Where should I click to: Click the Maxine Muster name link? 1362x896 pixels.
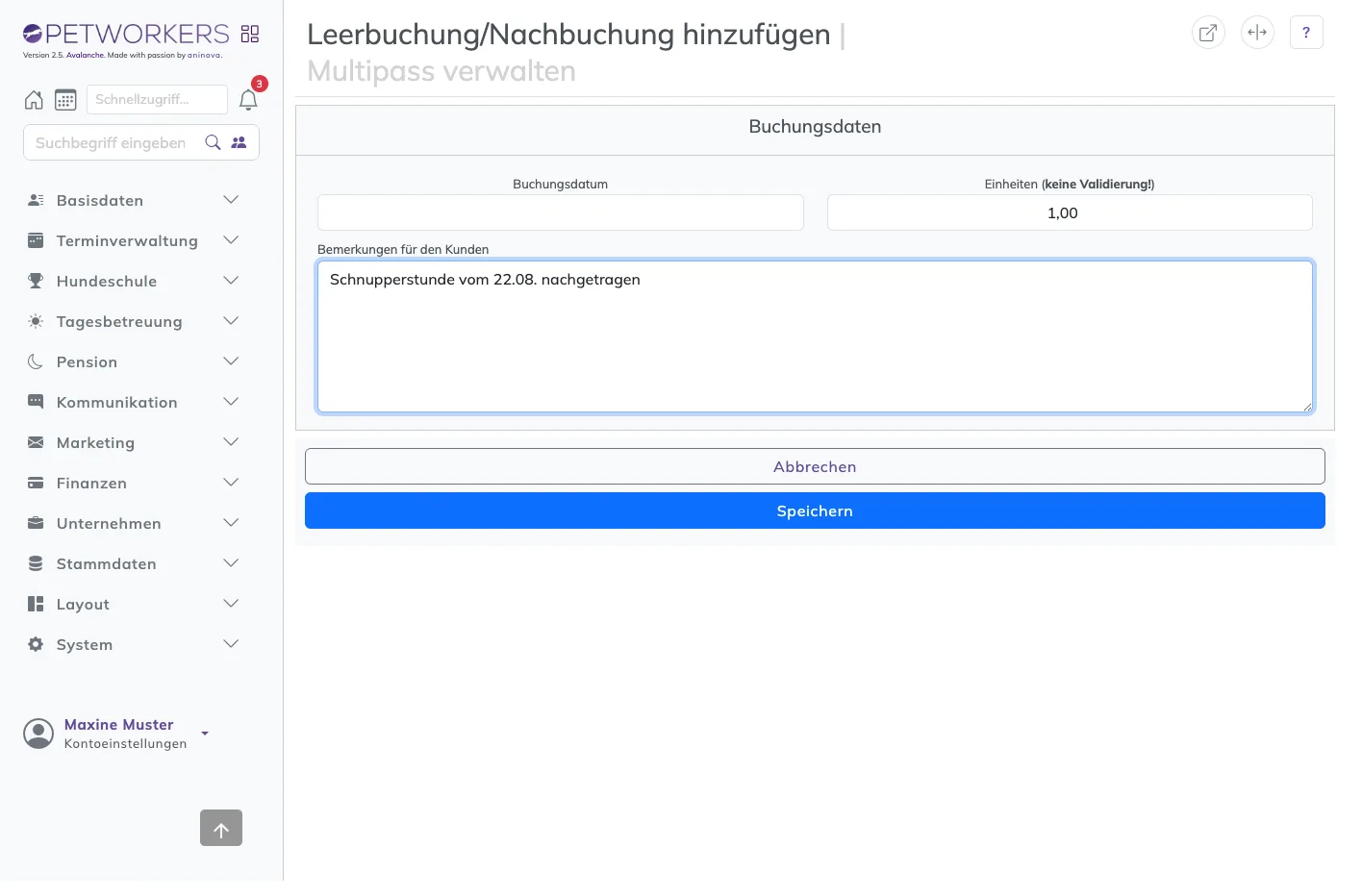(119, 725)
